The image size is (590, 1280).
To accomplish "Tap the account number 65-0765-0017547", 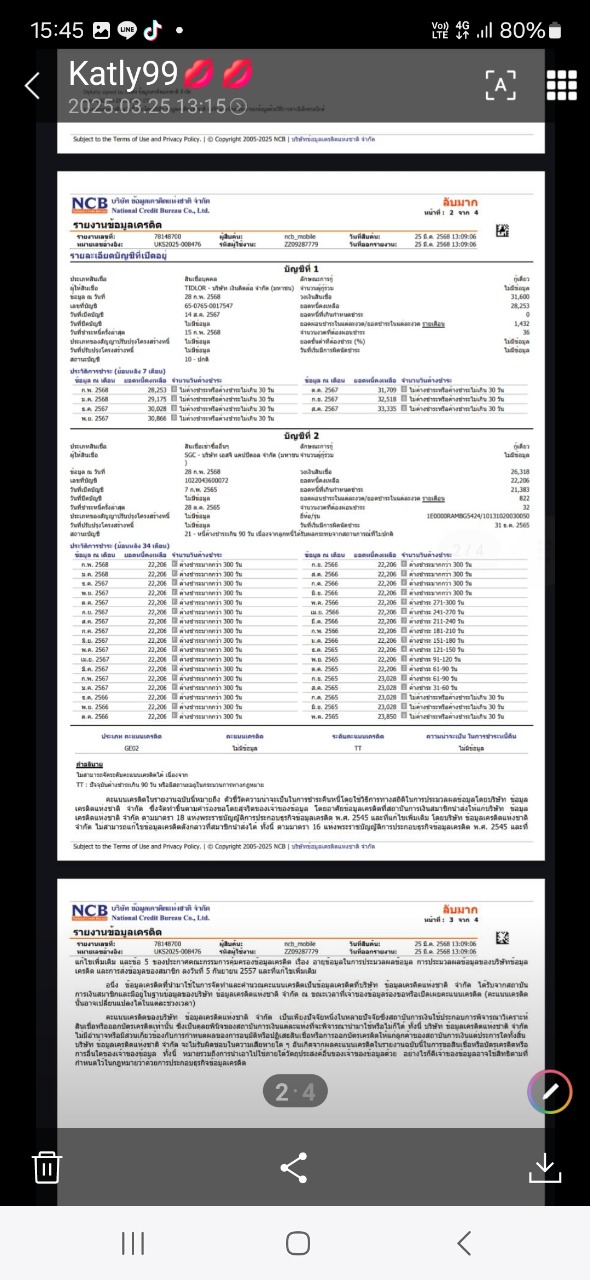I will coord(208,305).
